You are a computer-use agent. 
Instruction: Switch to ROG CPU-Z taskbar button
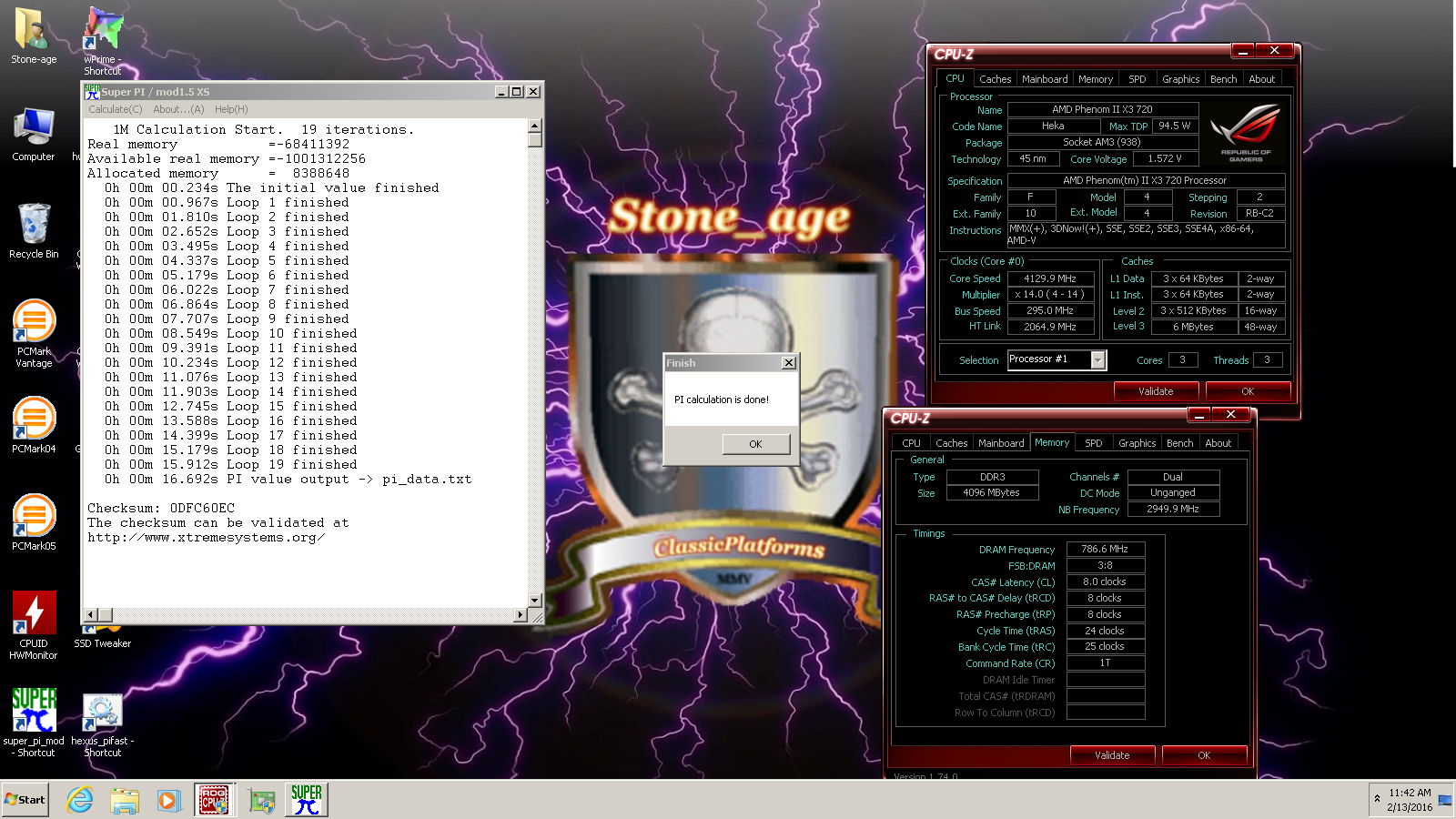click(215, 800)
